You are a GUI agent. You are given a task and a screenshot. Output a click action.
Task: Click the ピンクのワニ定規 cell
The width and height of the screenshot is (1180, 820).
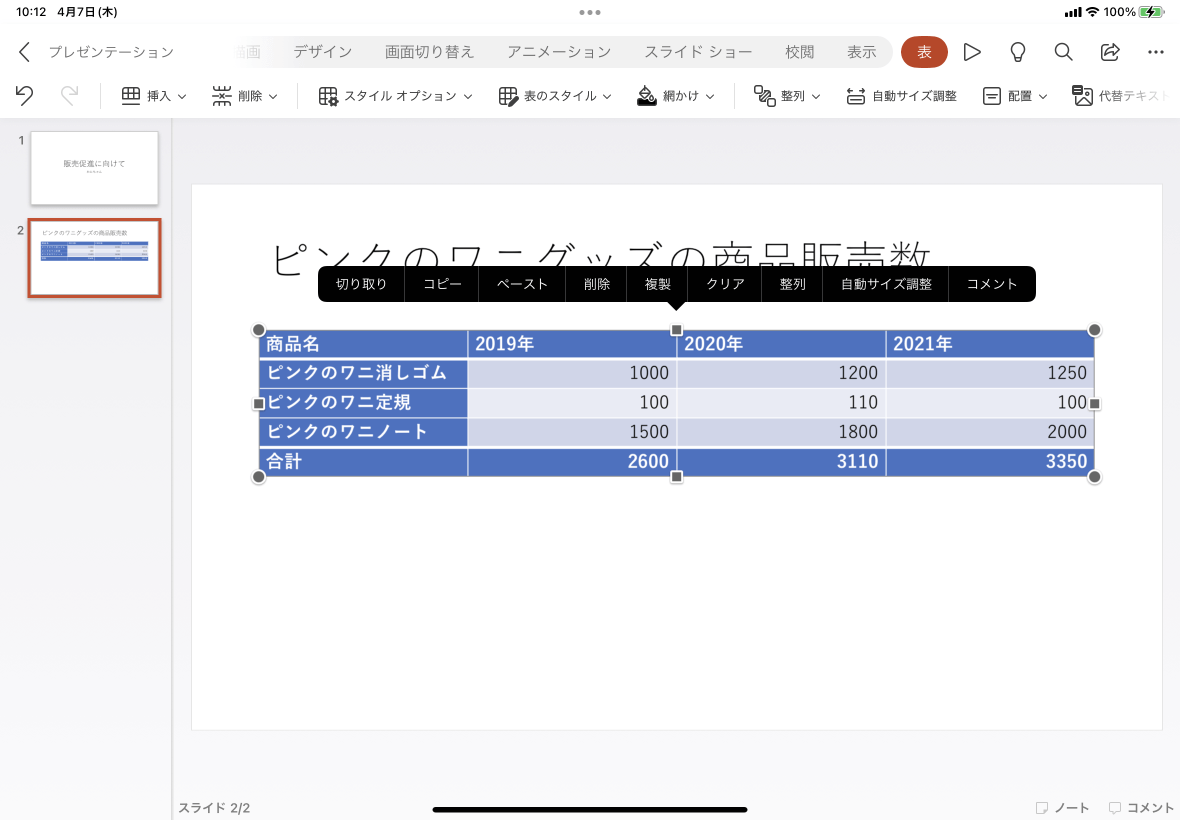363,402
